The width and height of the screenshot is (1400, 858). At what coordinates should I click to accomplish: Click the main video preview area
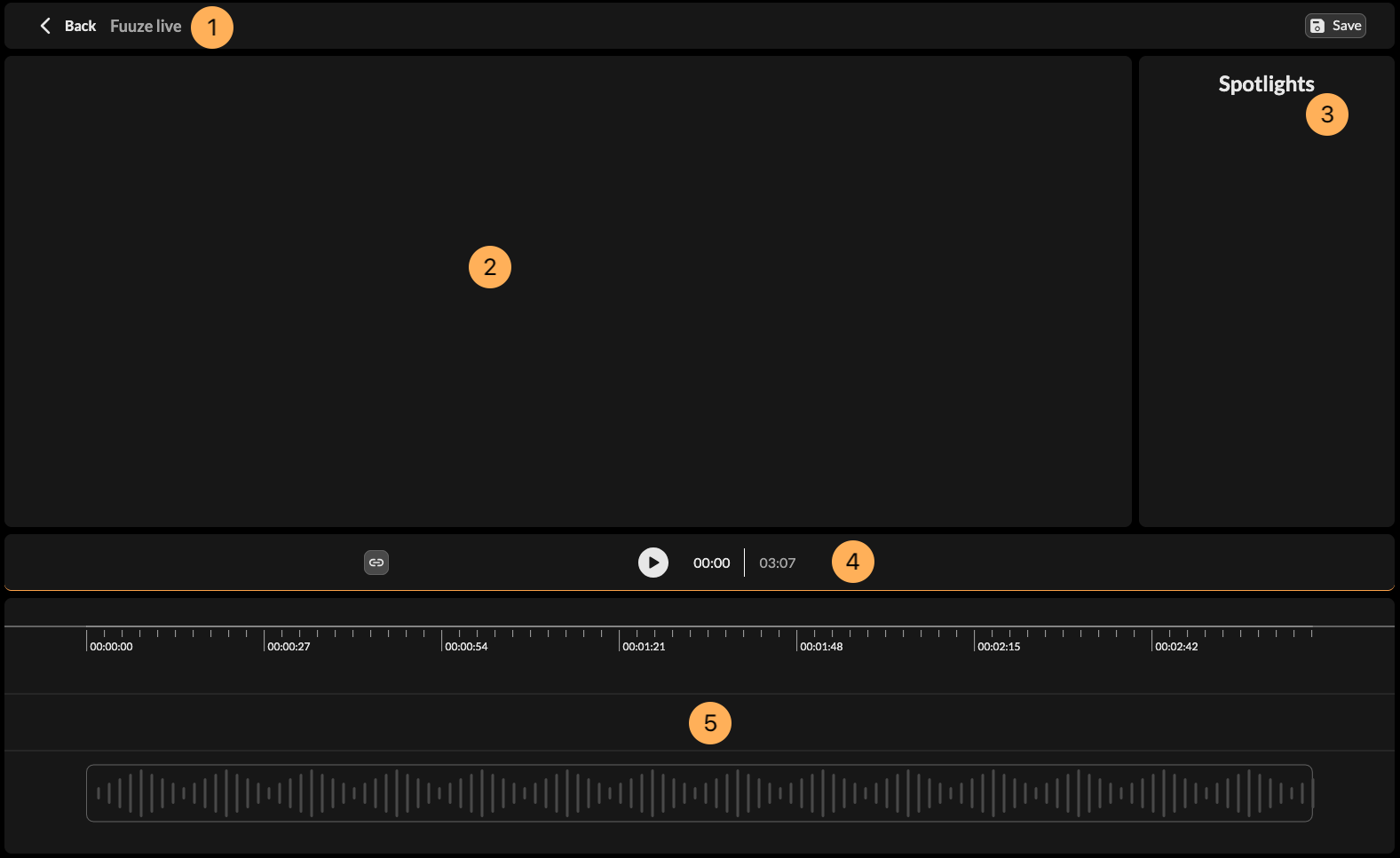point(568,291)
